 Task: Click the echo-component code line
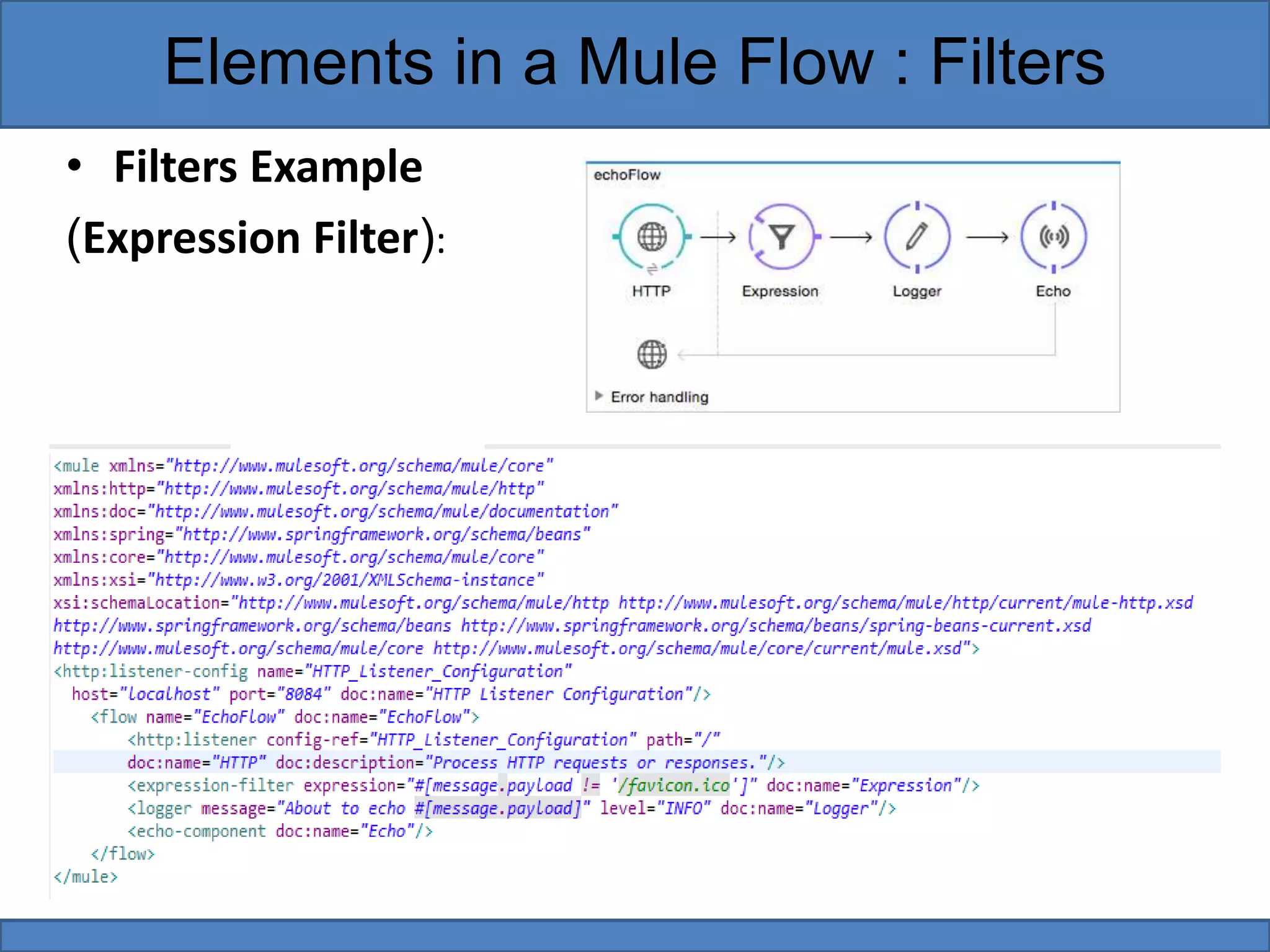[x=280, y=831]
